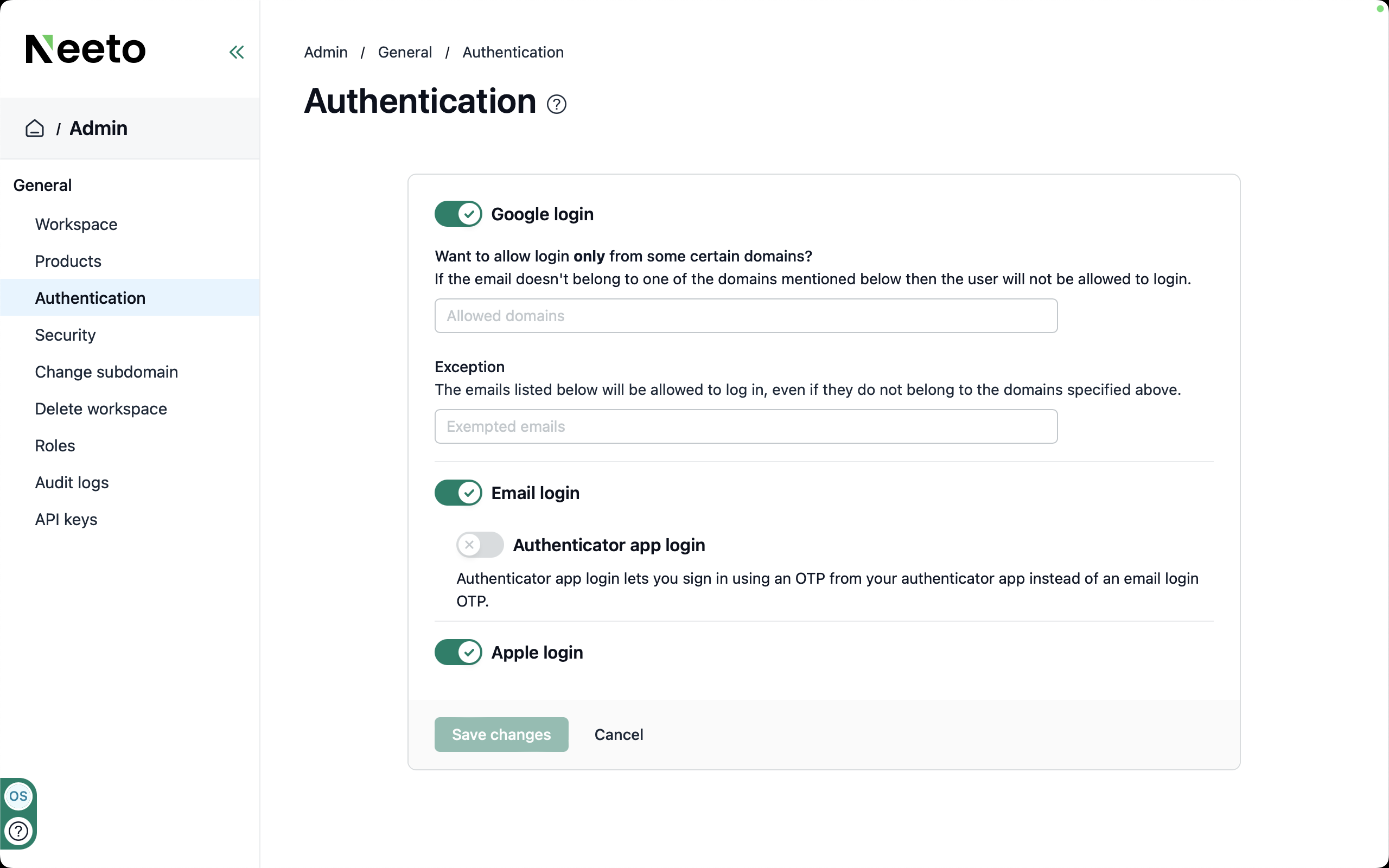Open the Workspace settings page
The width and height of the screenshot is (1389, 868).
[77, 225]
